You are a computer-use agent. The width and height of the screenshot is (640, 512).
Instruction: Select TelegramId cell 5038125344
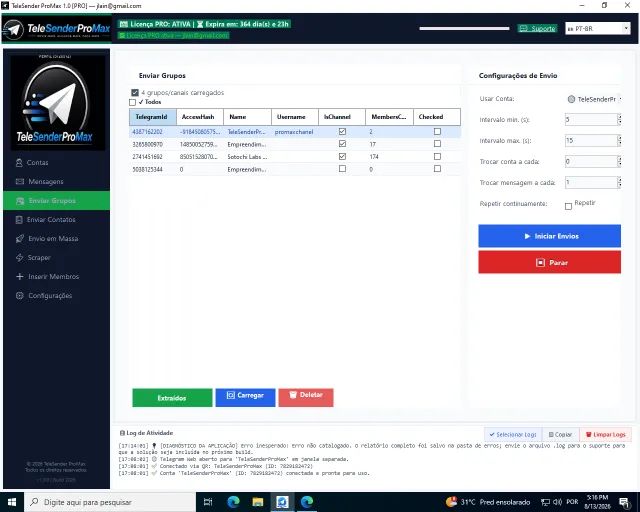tap(153, 169)
